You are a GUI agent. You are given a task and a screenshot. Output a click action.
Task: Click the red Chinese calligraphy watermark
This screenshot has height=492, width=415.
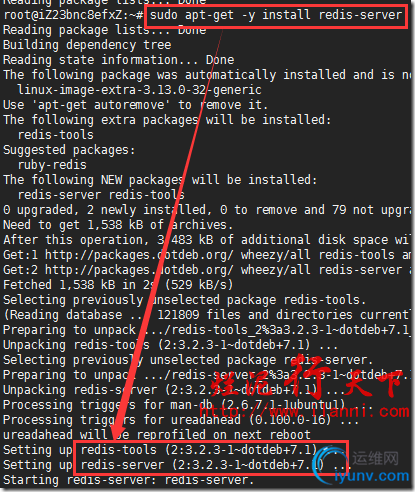click(307, 379)
